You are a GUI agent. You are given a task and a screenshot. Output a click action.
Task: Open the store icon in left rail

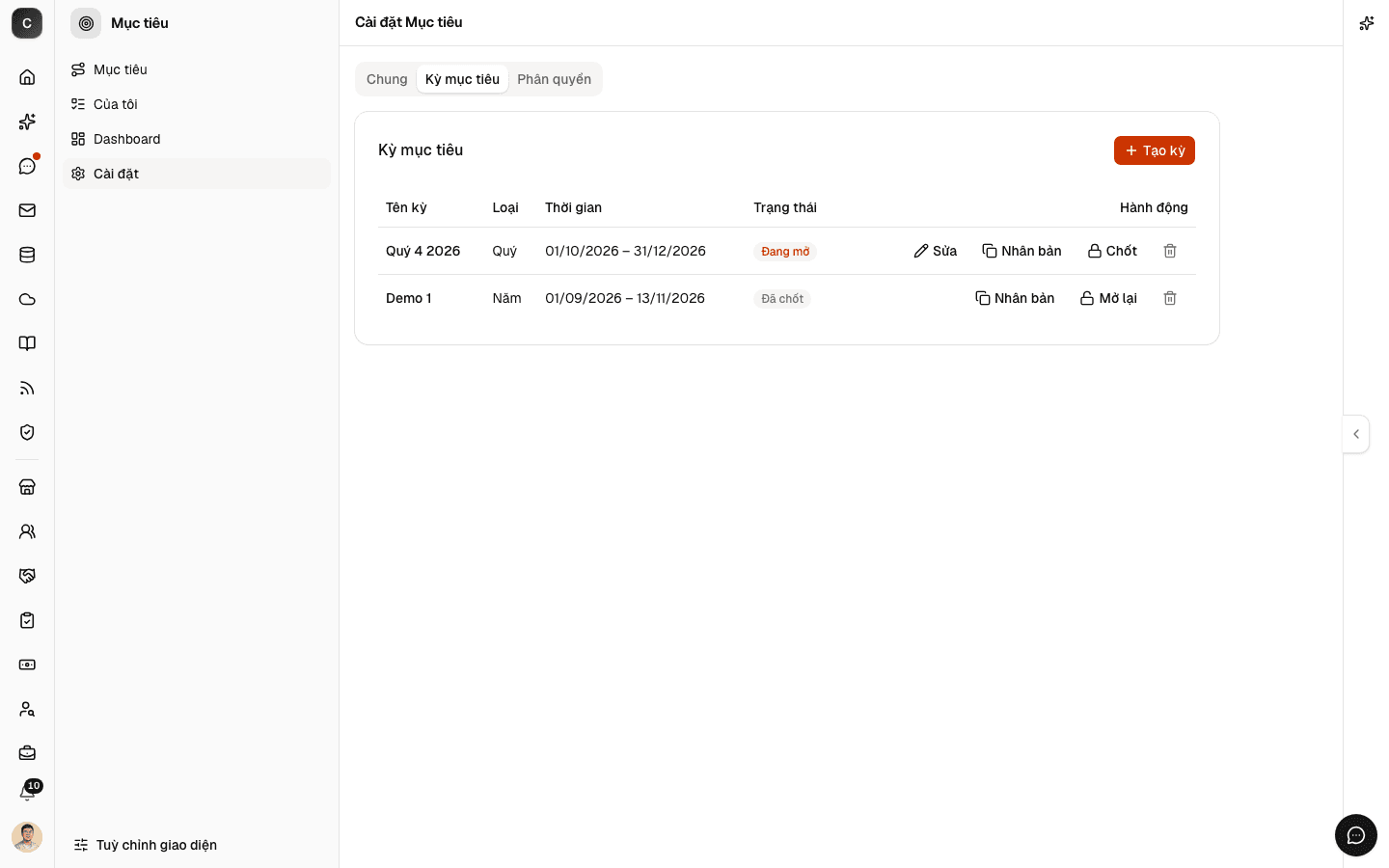tap(27, 487)
